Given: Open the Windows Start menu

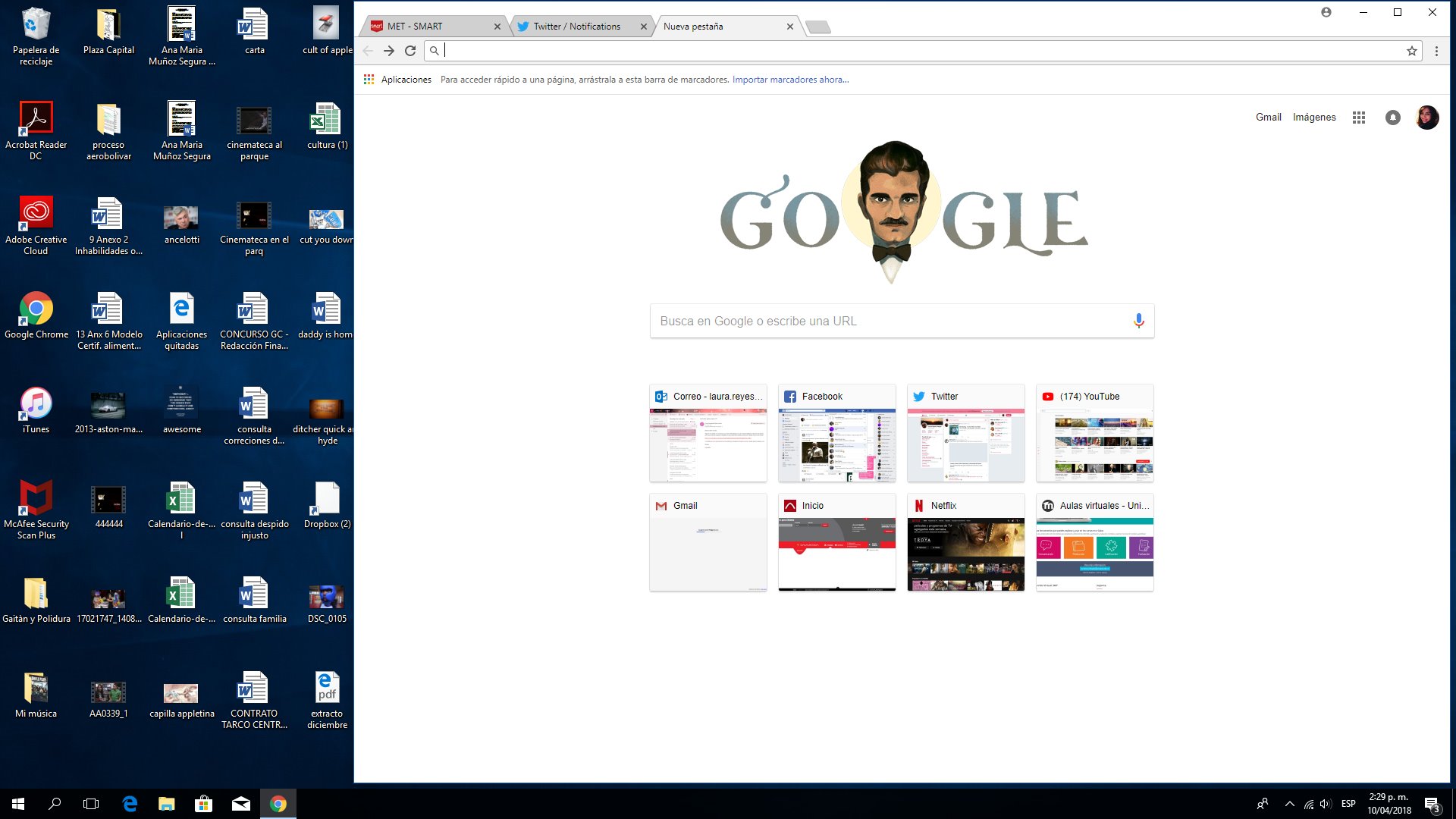Looking at the screenshot, I should tap(18, 804).
